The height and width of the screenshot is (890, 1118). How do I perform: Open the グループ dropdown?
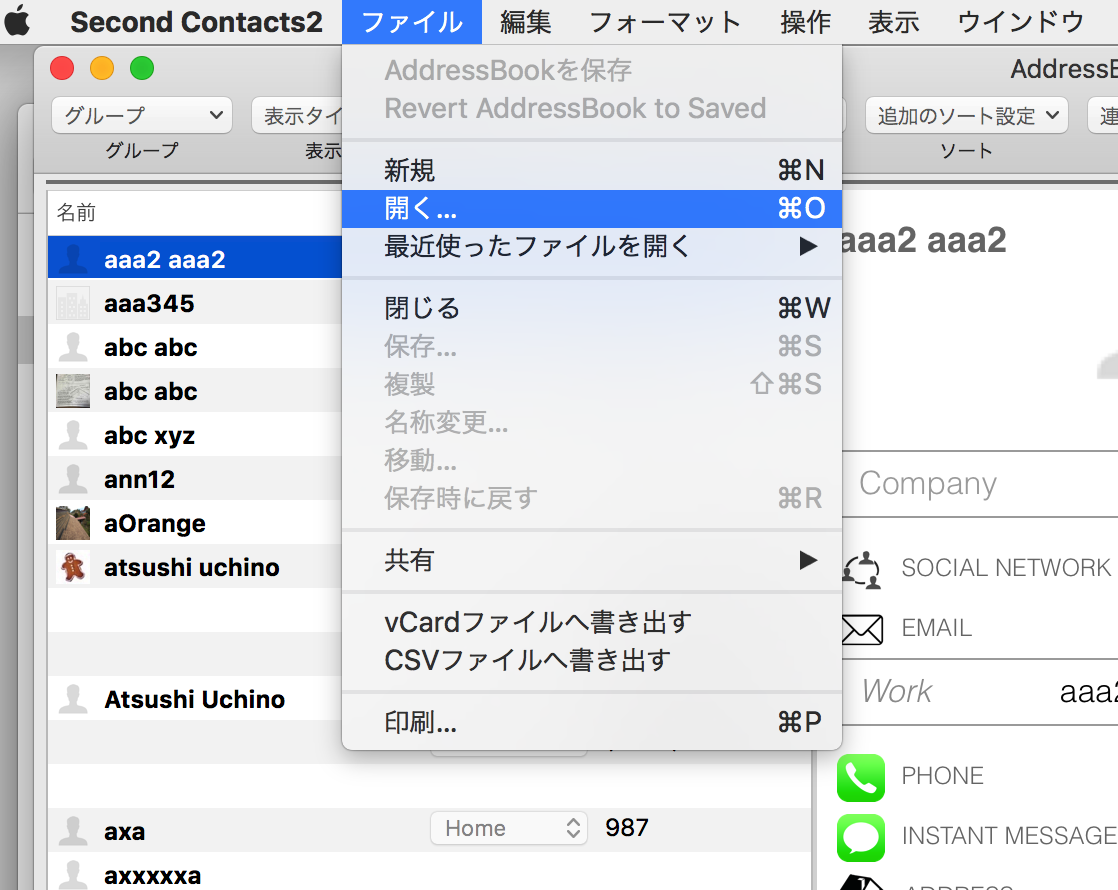[142, 115]
